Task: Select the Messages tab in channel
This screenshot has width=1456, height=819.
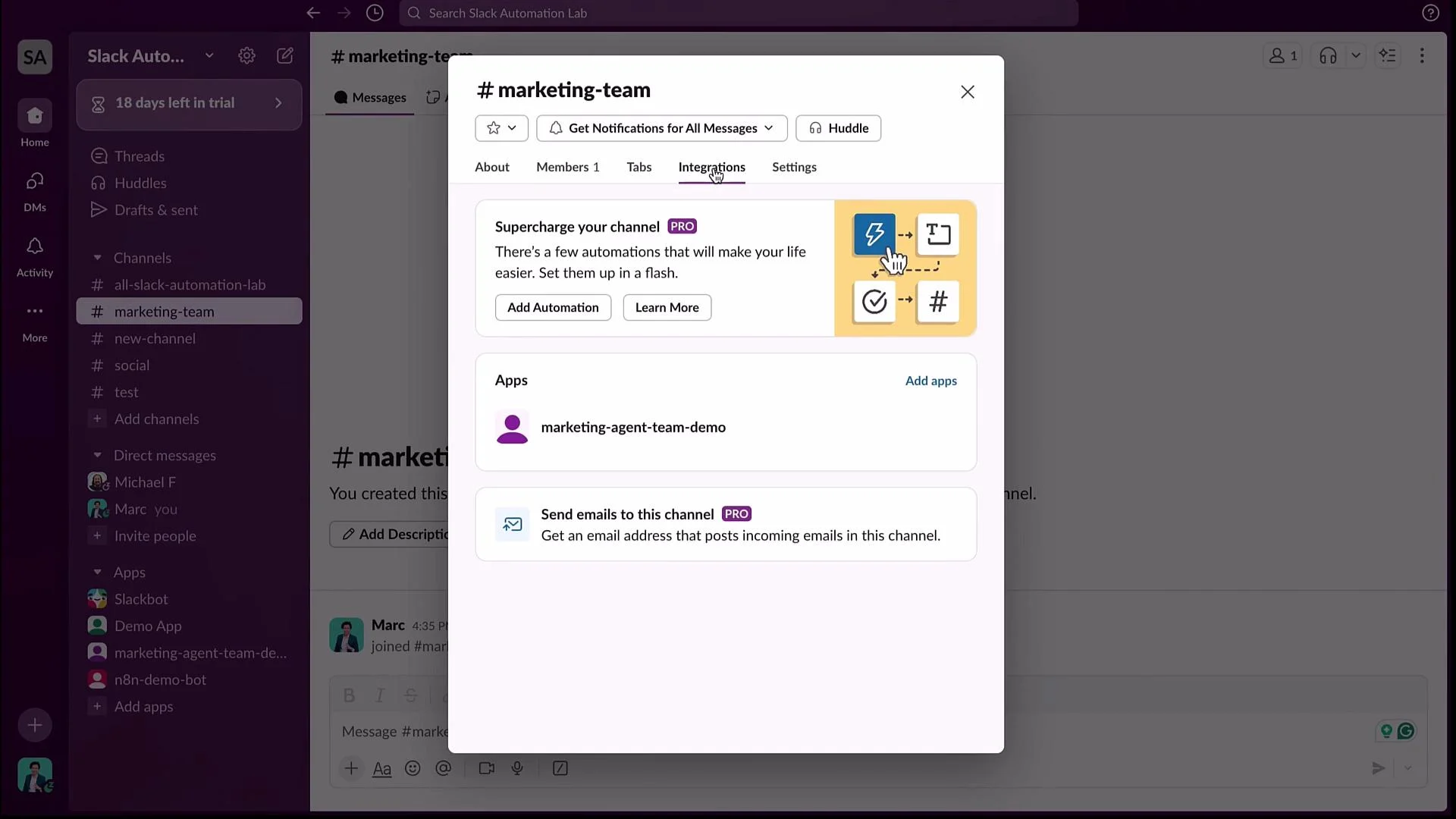Action: tap(370, 97)
